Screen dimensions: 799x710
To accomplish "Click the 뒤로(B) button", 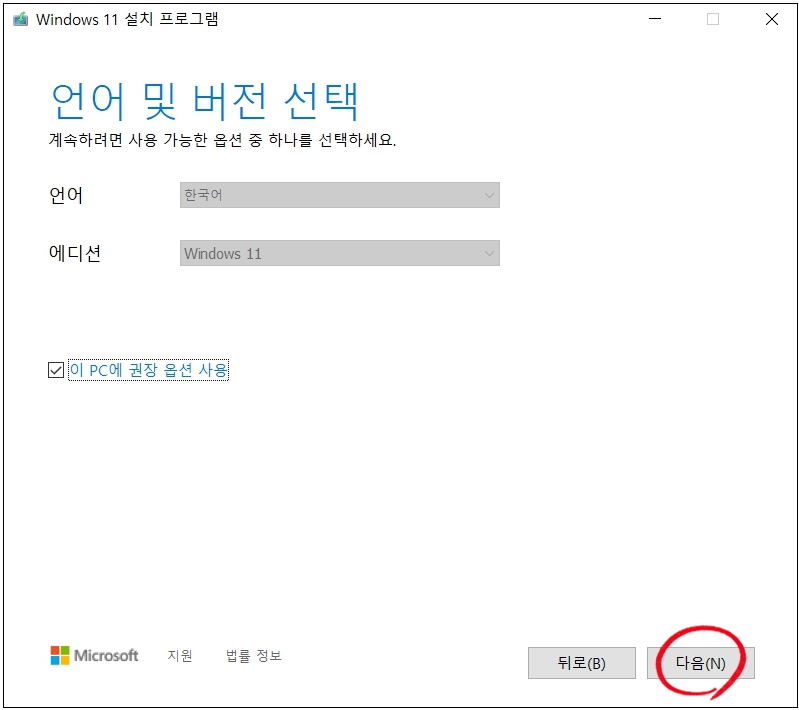I will pos(581,663).
